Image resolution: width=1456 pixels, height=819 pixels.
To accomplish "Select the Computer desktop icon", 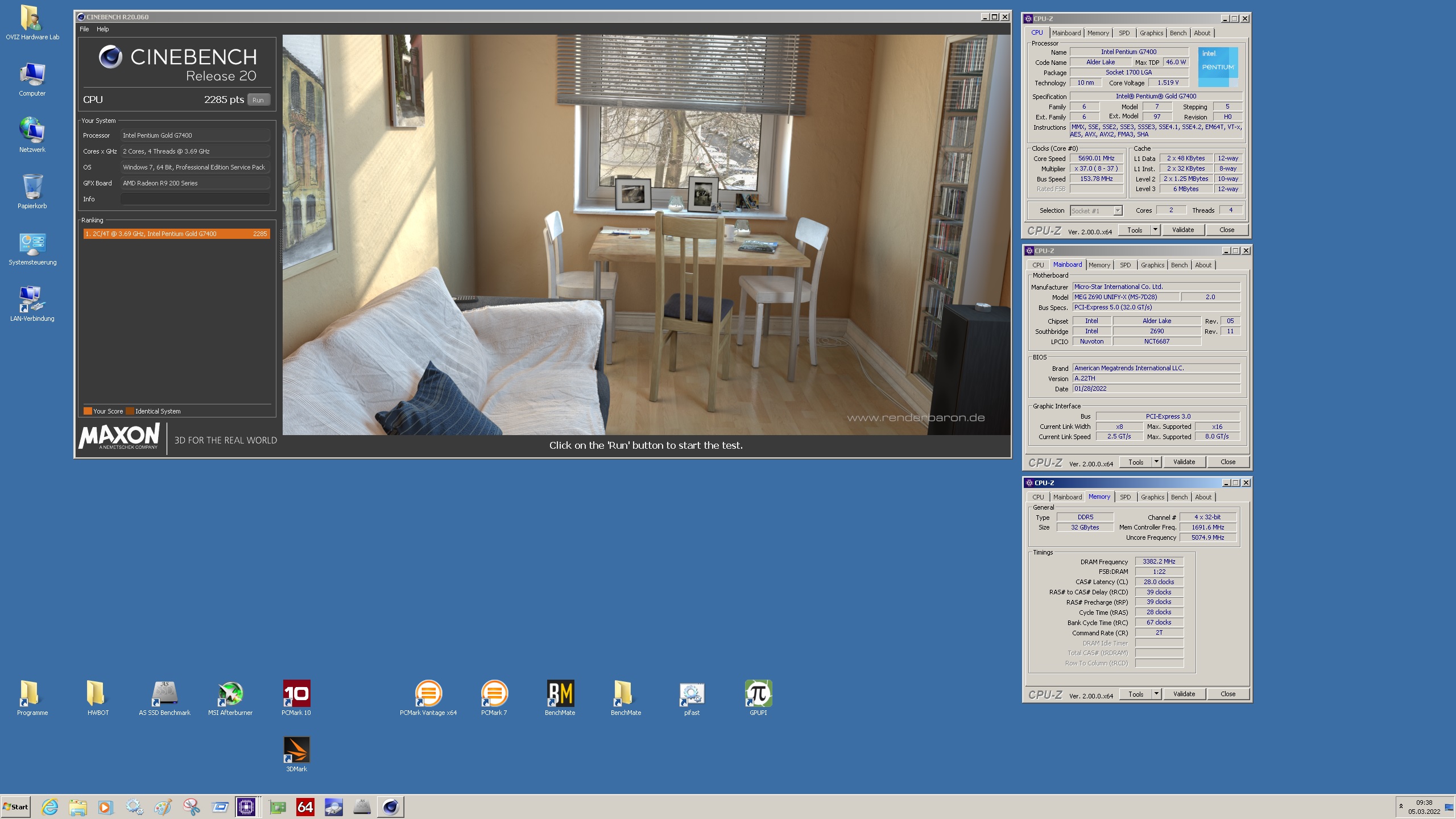I will point(32,80).
